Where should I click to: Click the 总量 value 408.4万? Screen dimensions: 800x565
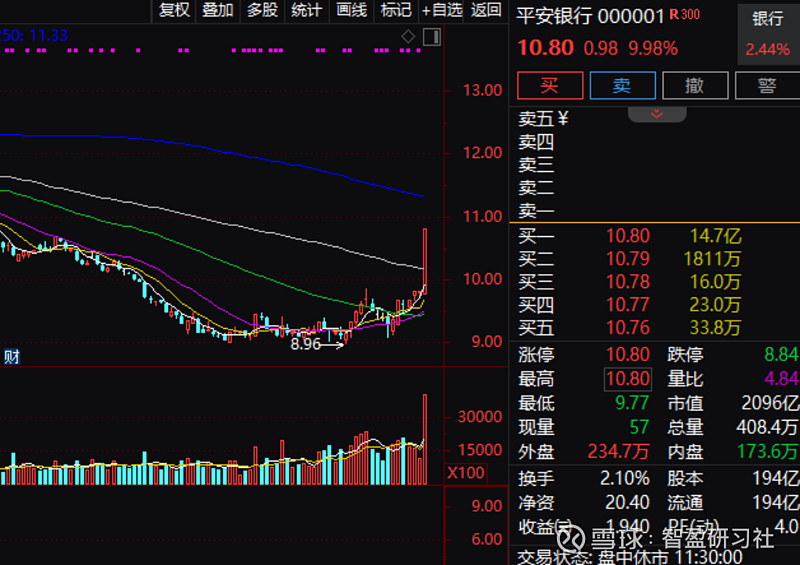click(767, 427)
